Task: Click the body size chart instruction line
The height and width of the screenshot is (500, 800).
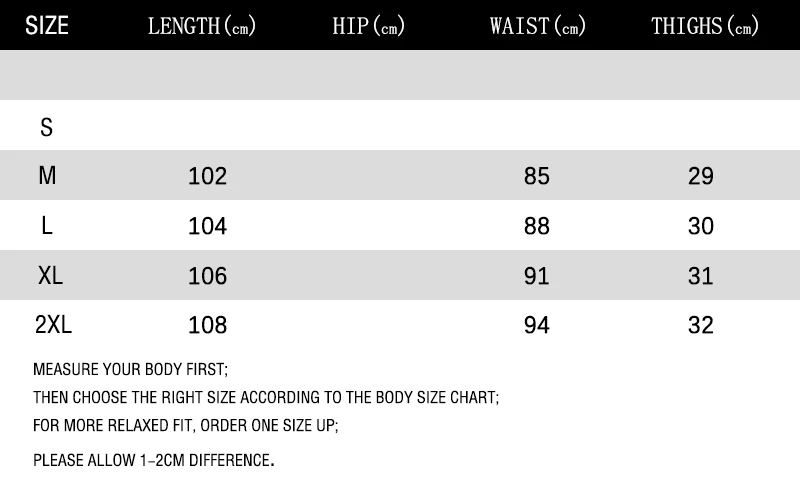Action: (x=266, y=397)
